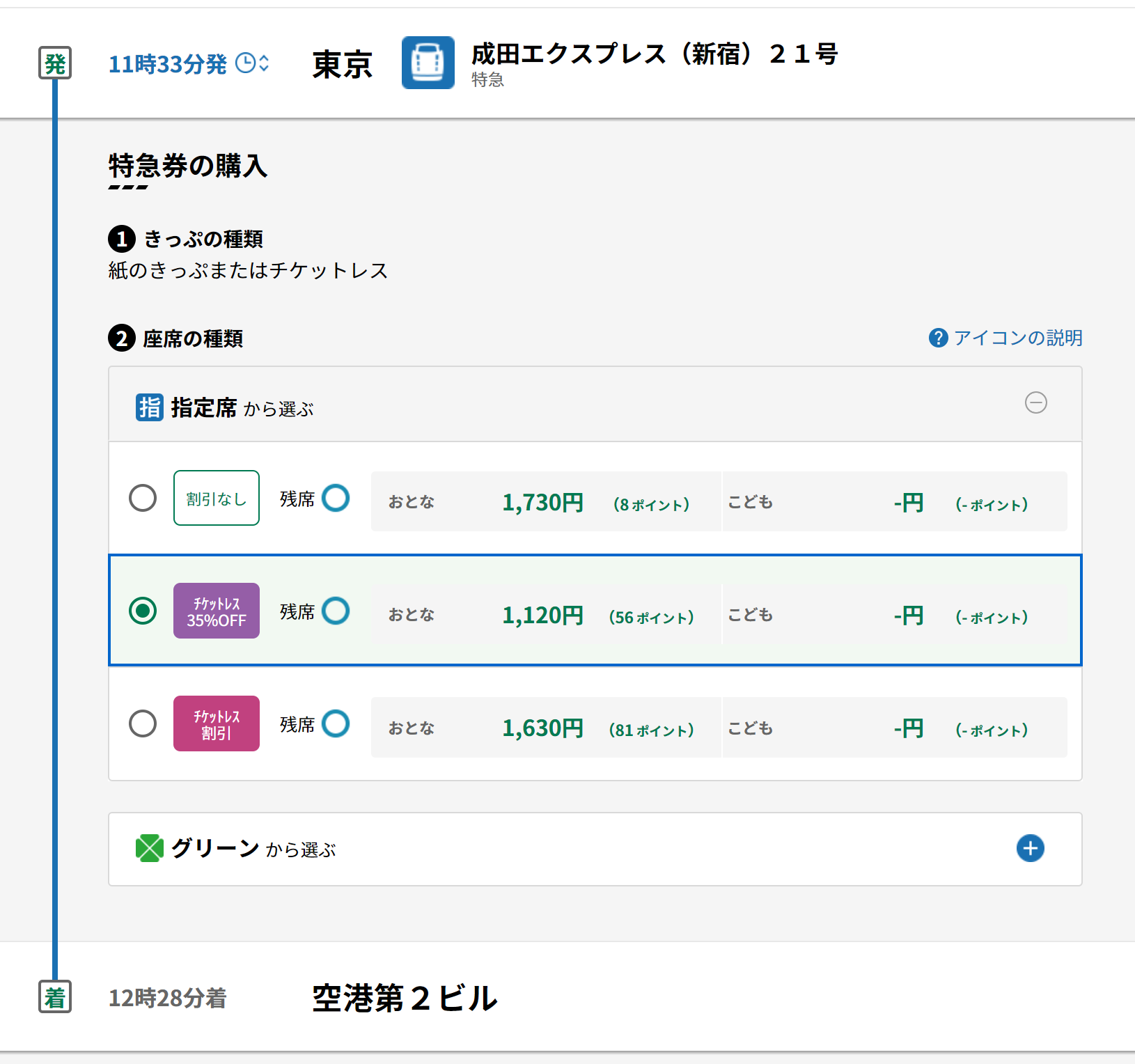Click seat availability circle in 割引なし row

coord(336,498)
